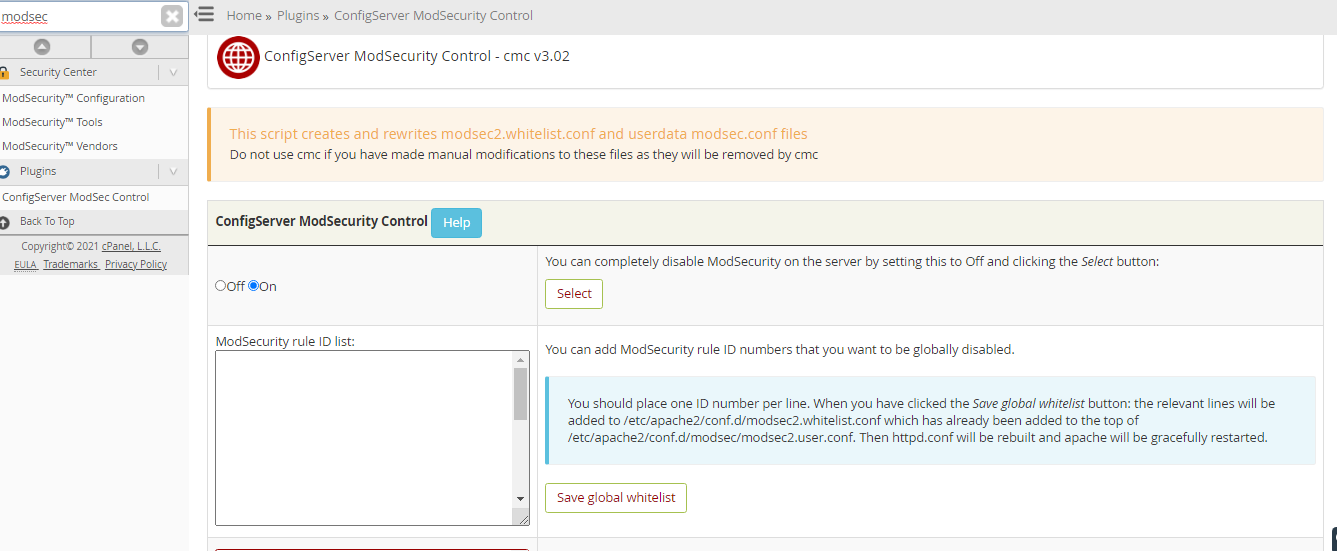Click 'globally disabled' description text
Screen dimensions: 1337x551
(780, 349)
